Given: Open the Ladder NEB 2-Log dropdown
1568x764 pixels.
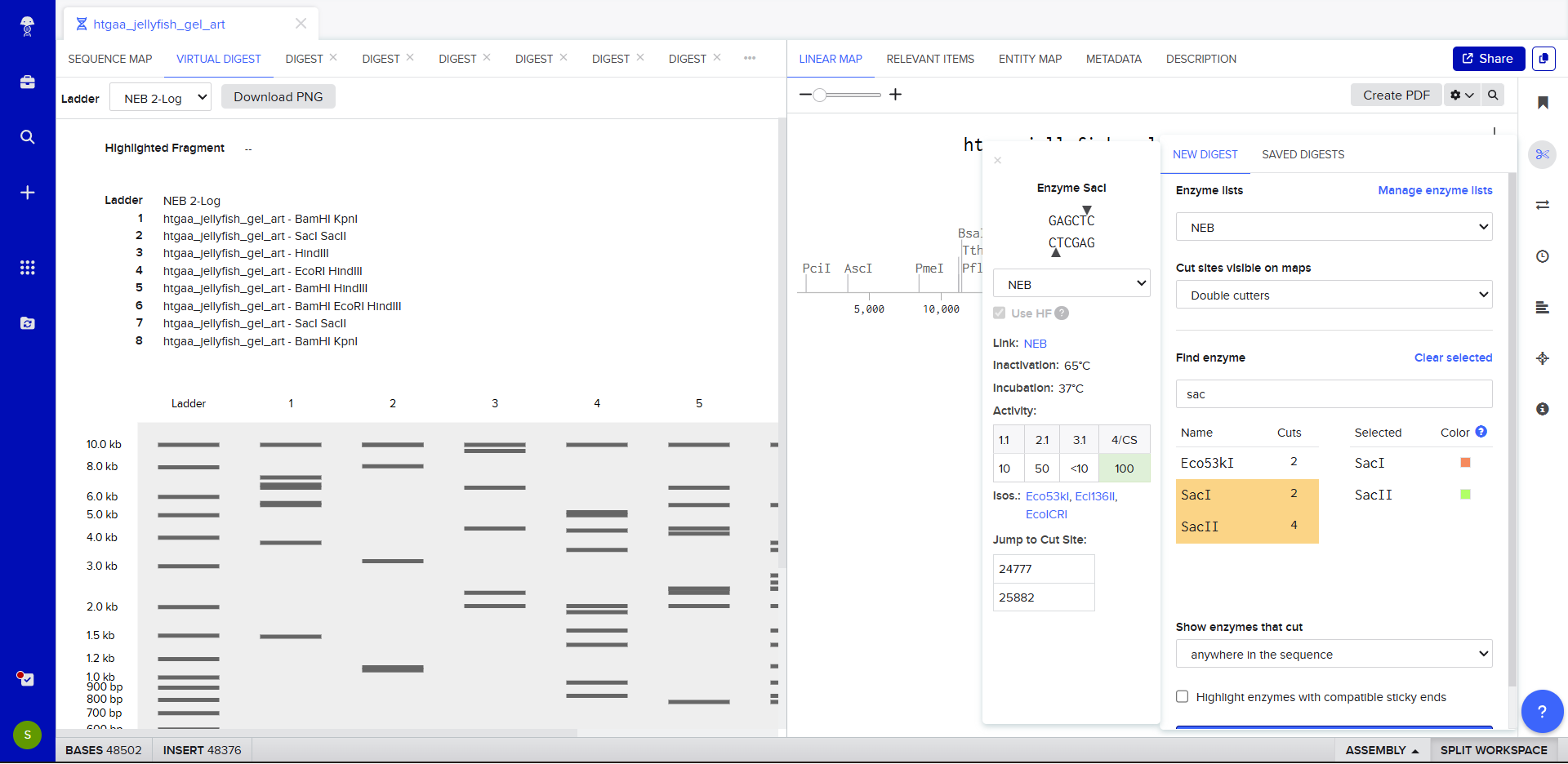Looking at the screenshot, I should (x=160, y=98).
